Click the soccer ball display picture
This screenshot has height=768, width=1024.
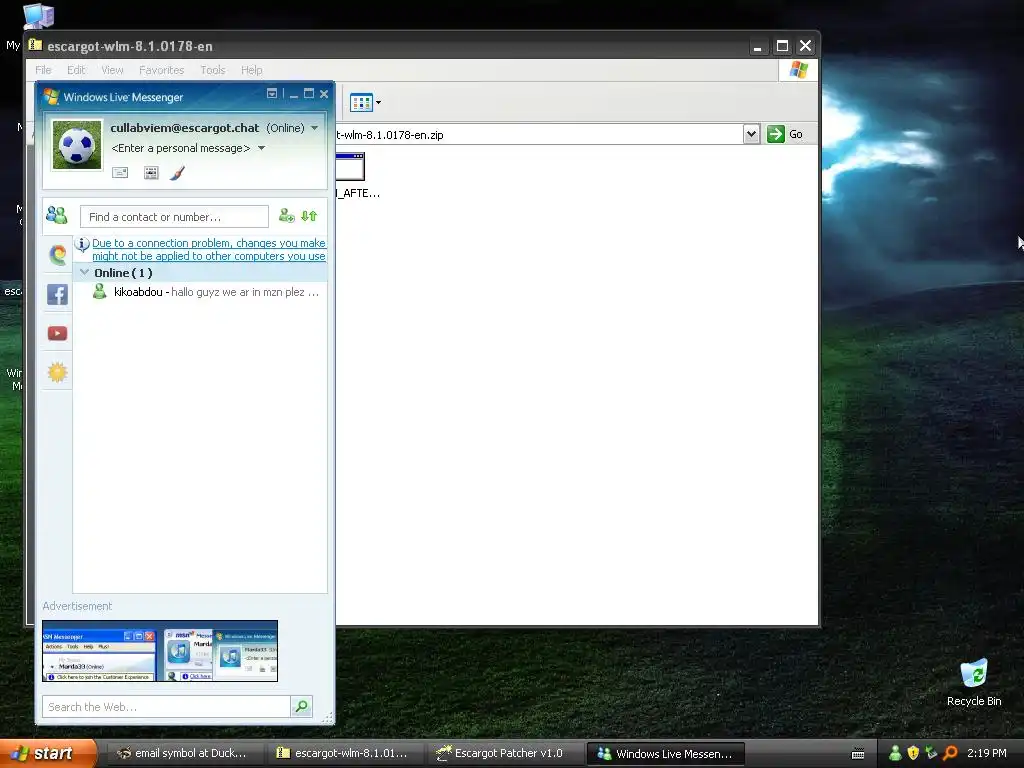pos(77,145)
